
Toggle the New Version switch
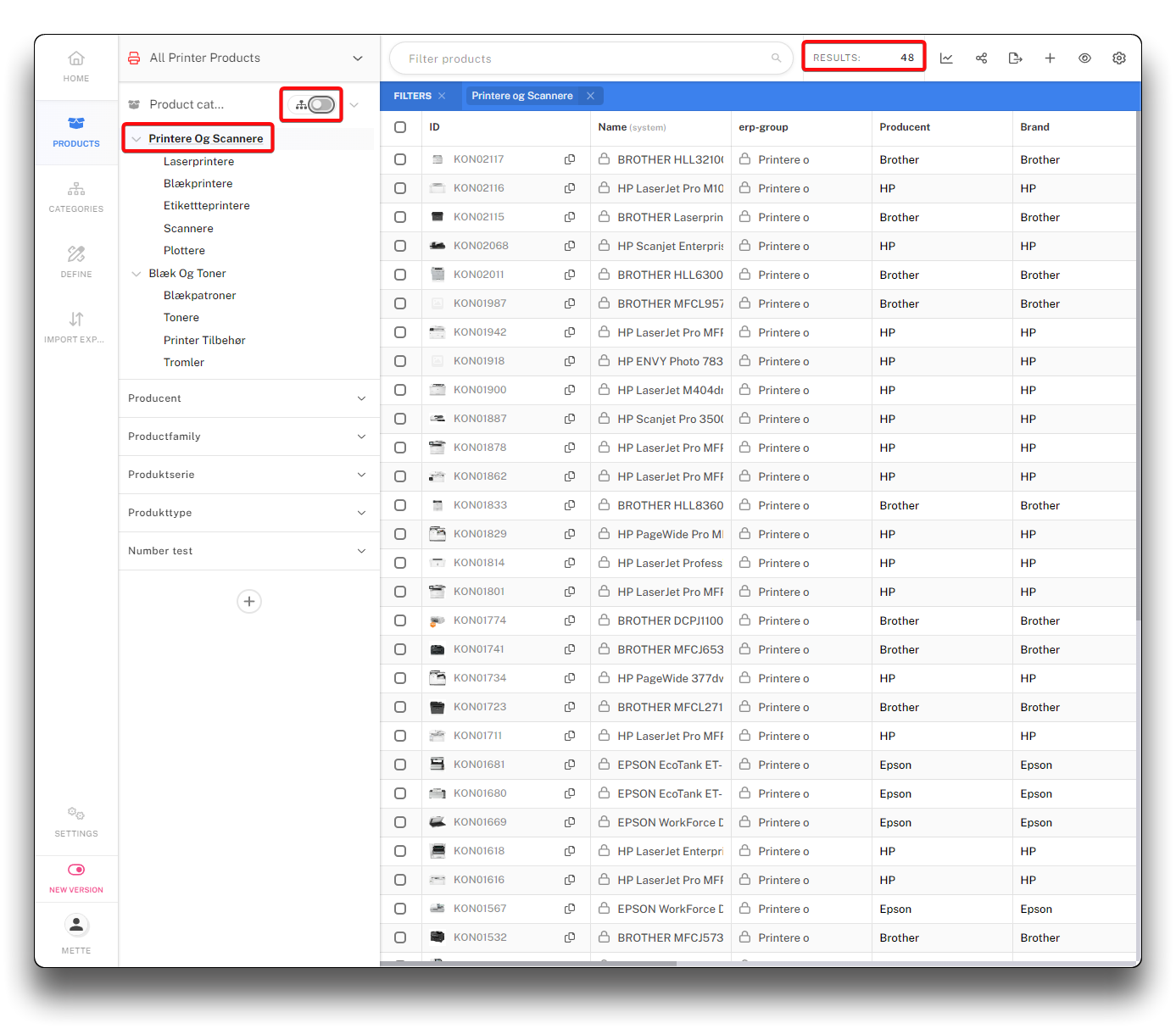point(76,870)
